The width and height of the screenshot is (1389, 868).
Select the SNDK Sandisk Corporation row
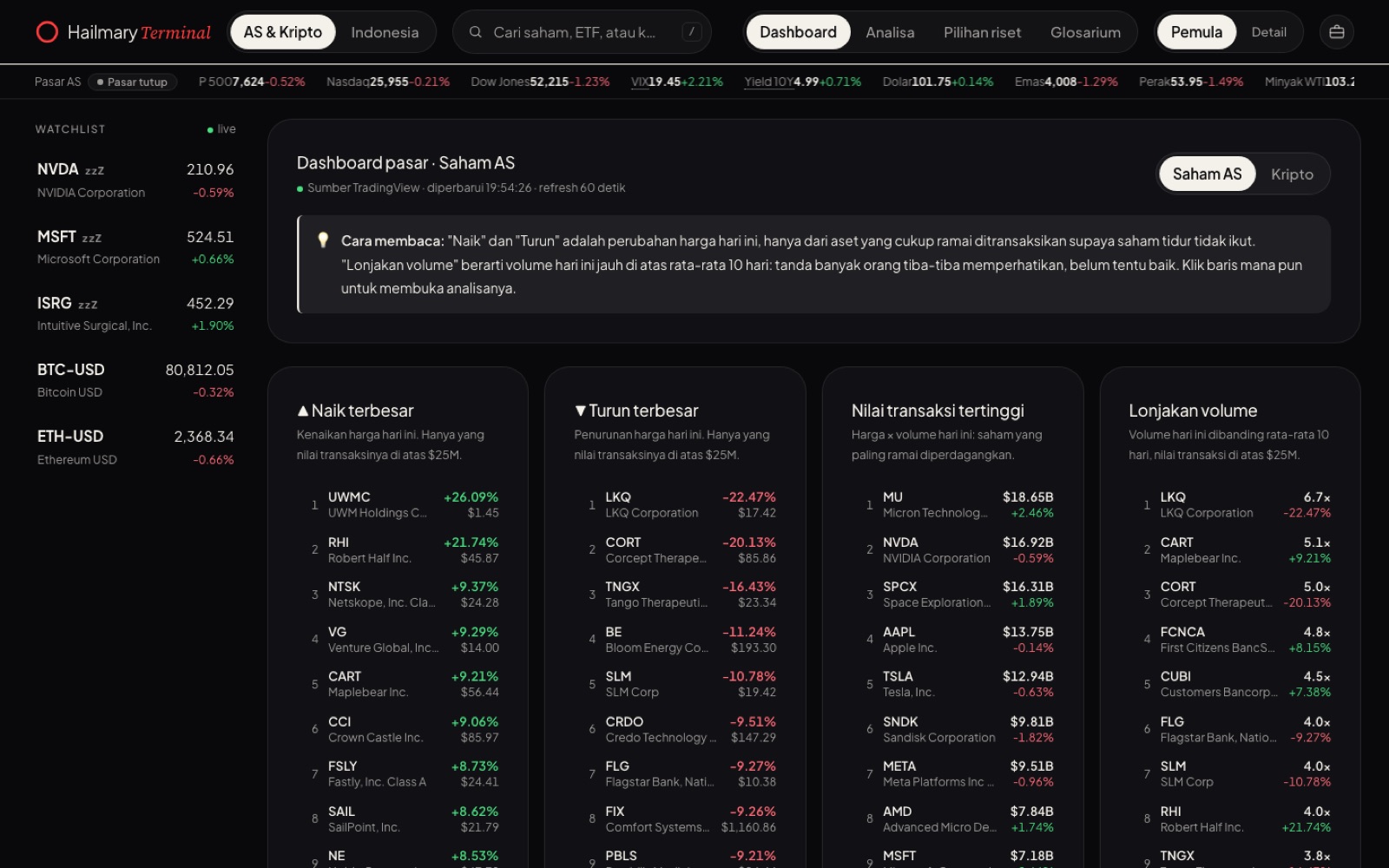[953, 729]
